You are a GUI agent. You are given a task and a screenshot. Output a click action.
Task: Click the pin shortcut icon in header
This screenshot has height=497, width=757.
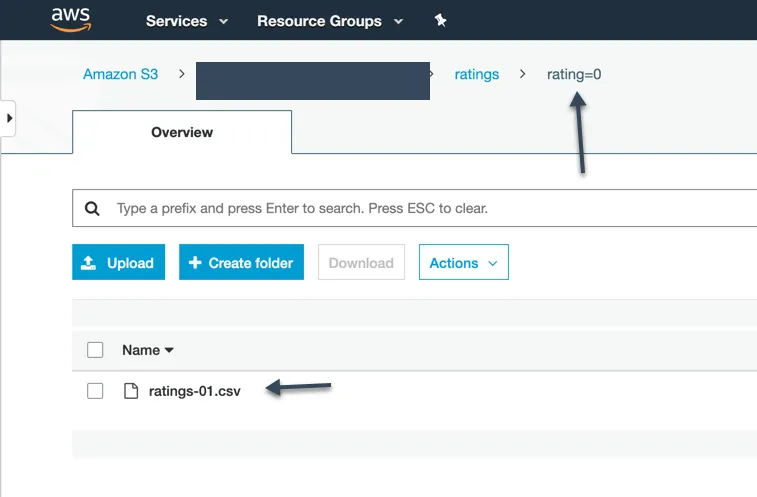point(441,20)
